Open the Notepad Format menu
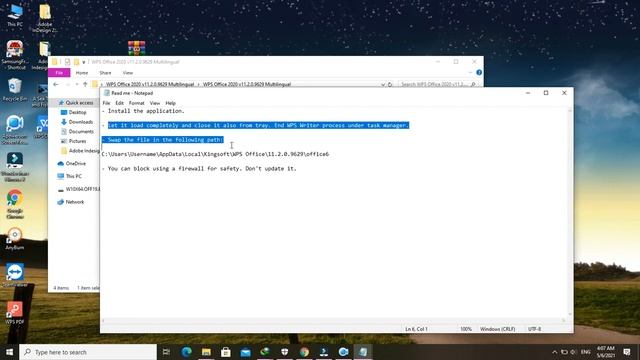This screenshot has height=360, width=640. click(x=137, y=103)
